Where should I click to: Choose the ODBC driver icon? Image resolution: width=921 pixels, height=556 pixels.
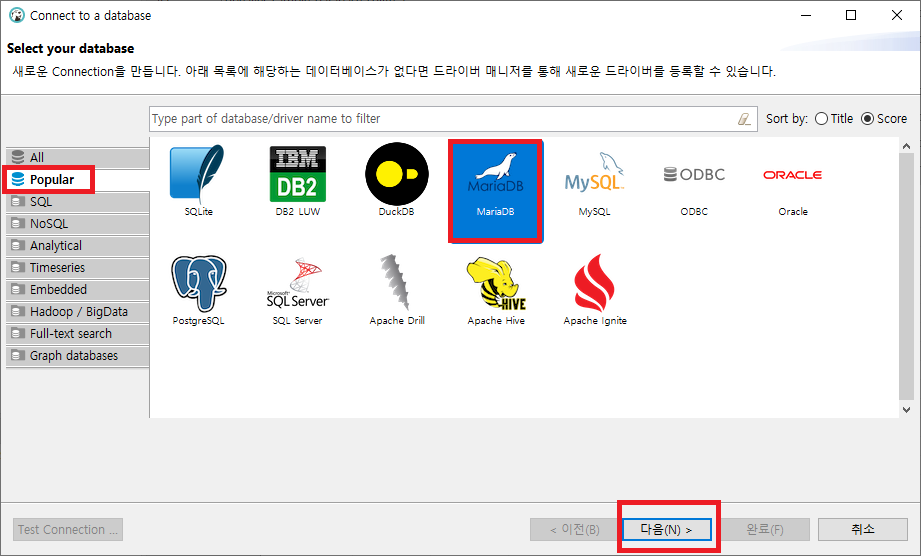tap(694, 174)
